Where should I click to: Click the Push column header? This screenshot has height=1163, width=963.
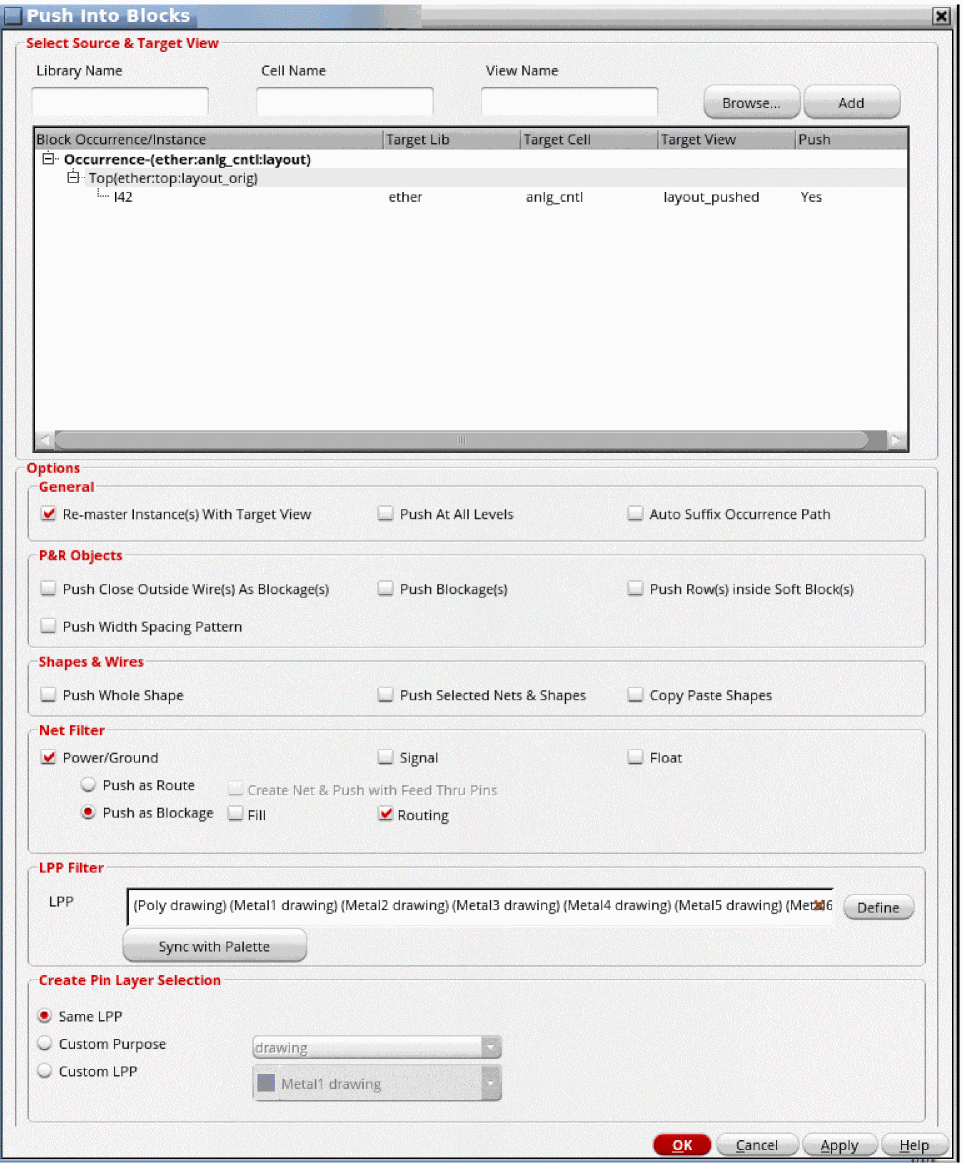851,139
